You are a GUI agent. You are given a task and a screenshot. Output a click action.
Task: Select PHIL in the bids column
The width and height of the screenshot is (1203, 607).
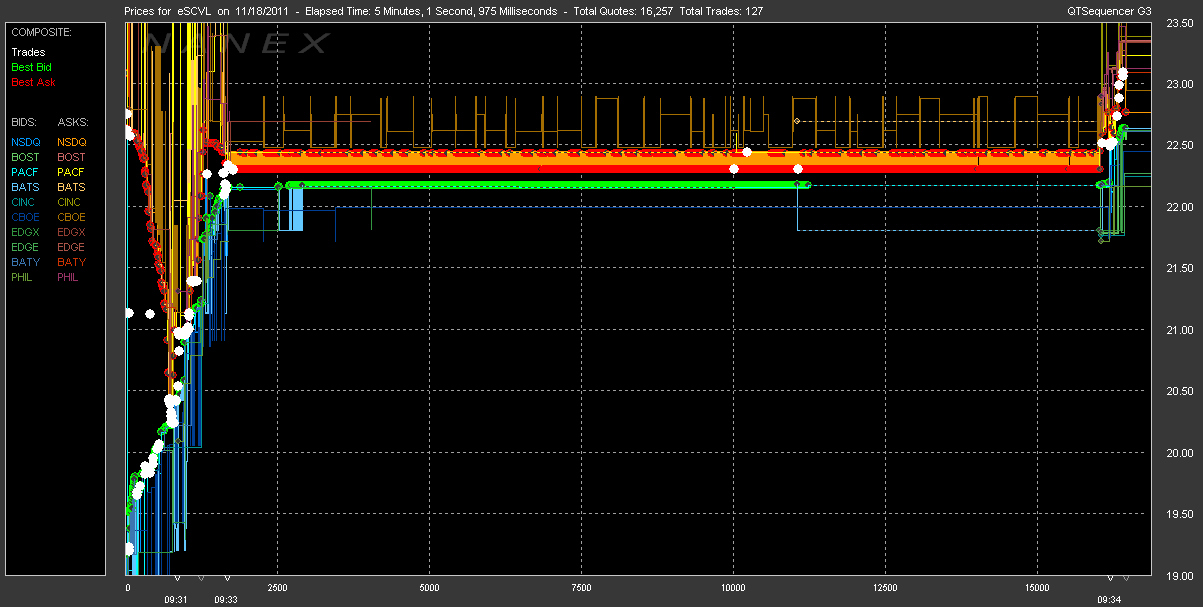coord(24,277)
